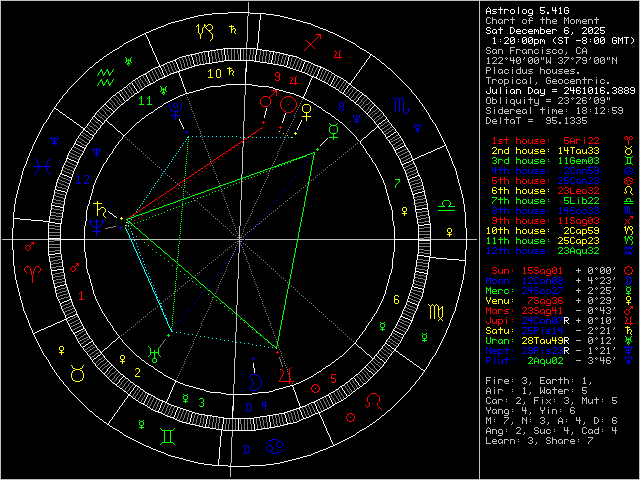
Task: Click the Libra glyph ending the 7th house row
Action: (629, 201)
